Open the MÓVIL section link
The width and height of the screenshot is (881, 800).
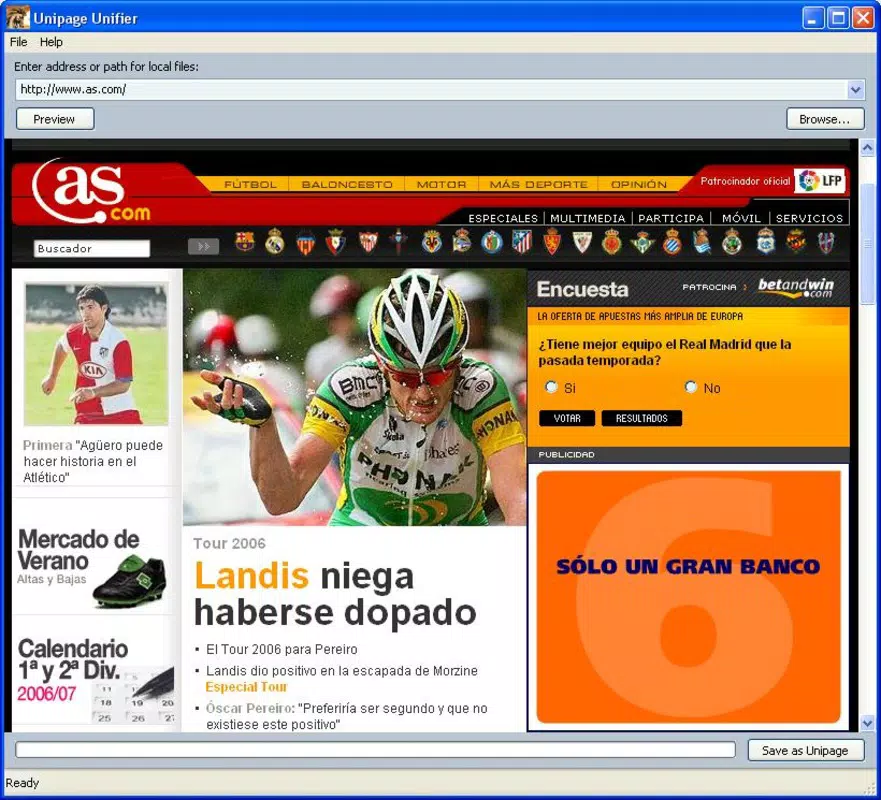click(x=741, y=218)
